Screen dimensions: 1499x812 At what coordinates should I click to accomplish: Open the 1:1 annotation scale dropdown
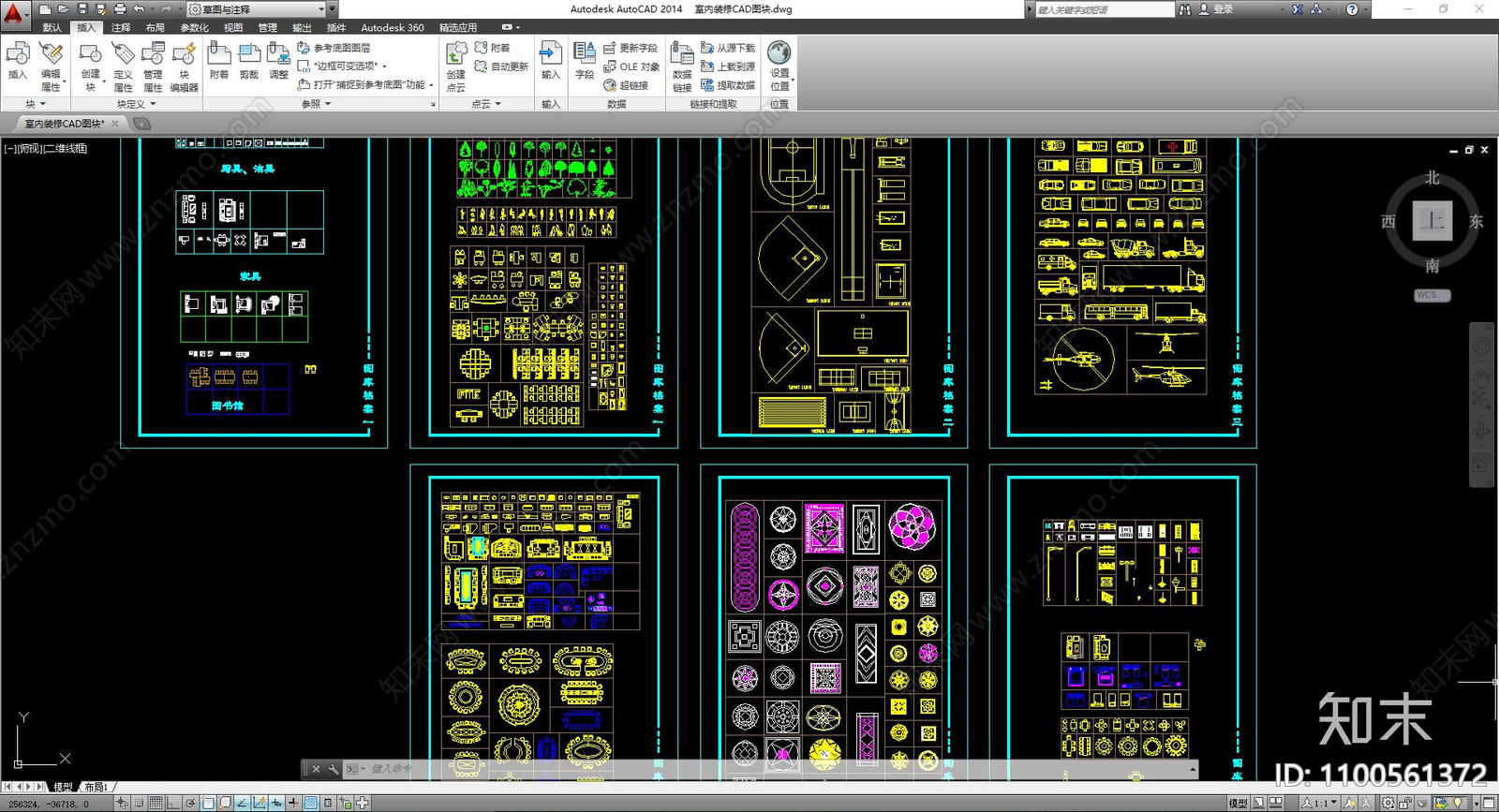1319,804
